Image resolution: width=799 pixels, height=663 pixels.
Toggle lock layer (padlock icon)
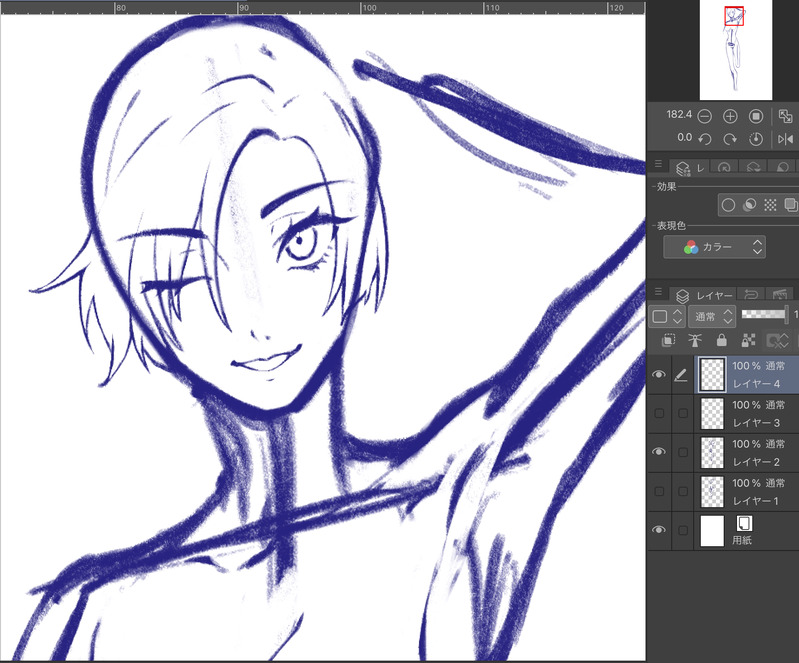pyautogui.click(x=721, y=340)
